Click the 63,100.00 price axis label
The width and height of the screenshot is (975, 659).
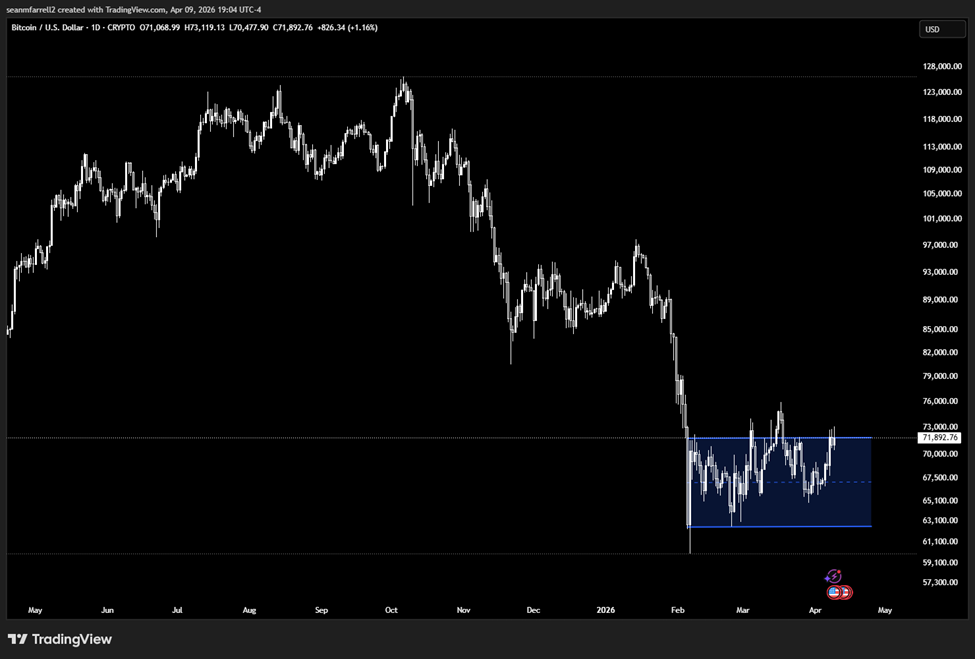(x=940, y=520)
